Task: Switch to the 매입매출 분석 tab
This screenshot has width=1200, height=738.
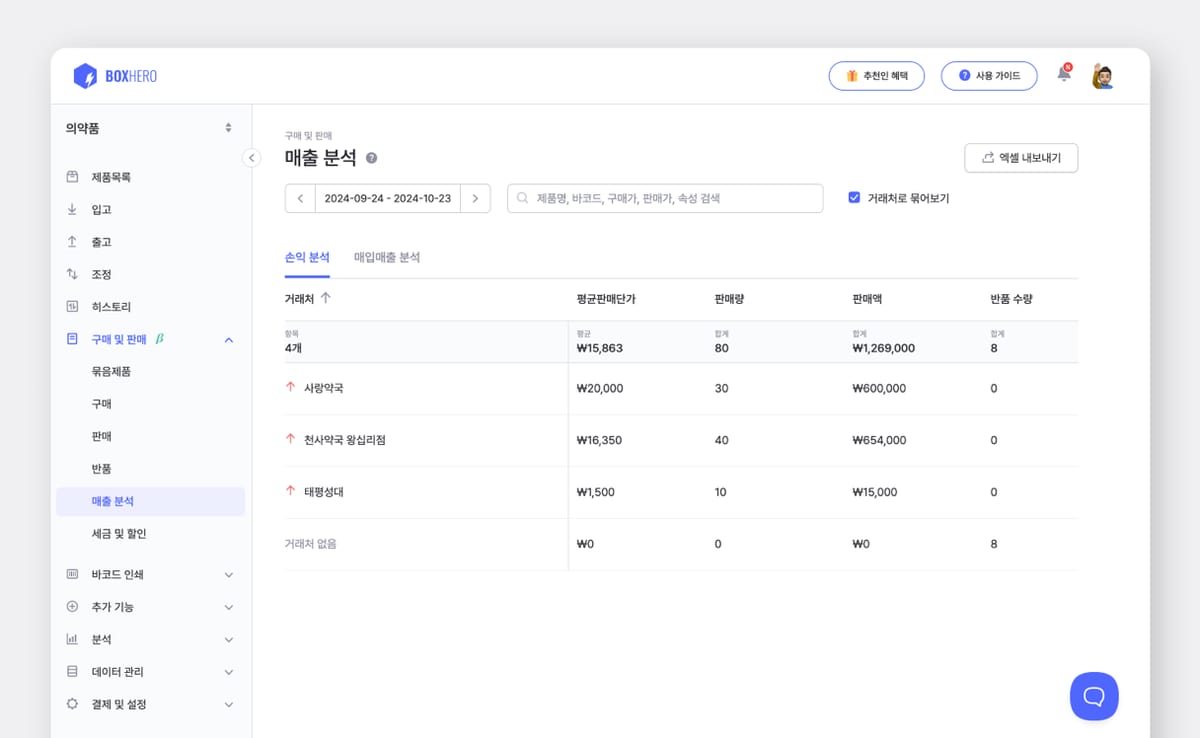Action: click(x=388, y=255)
